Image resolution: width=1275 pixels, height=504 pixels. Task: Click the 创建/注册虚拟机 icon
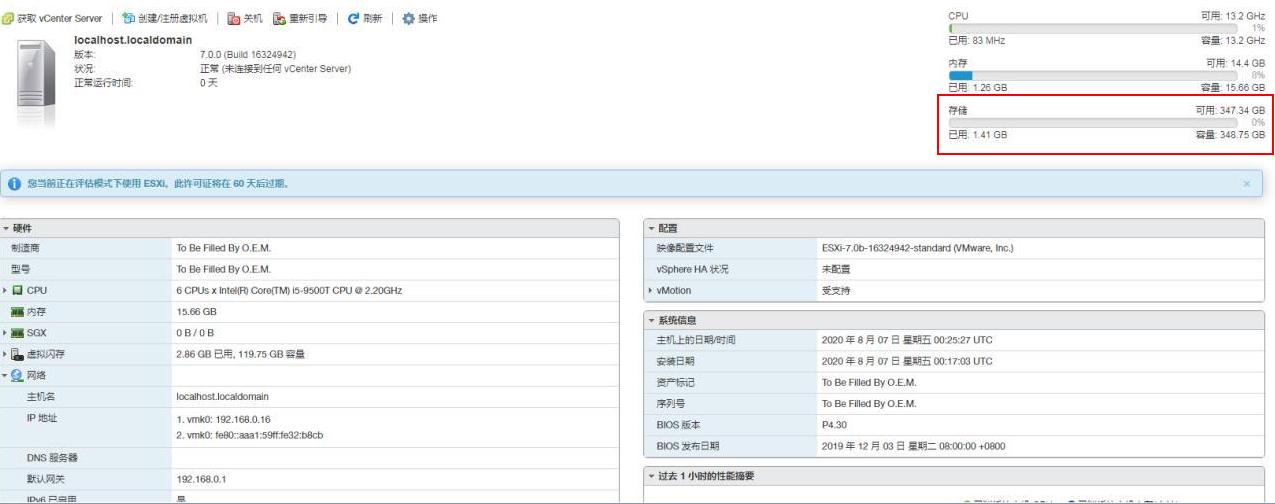[x=128, y=19]
